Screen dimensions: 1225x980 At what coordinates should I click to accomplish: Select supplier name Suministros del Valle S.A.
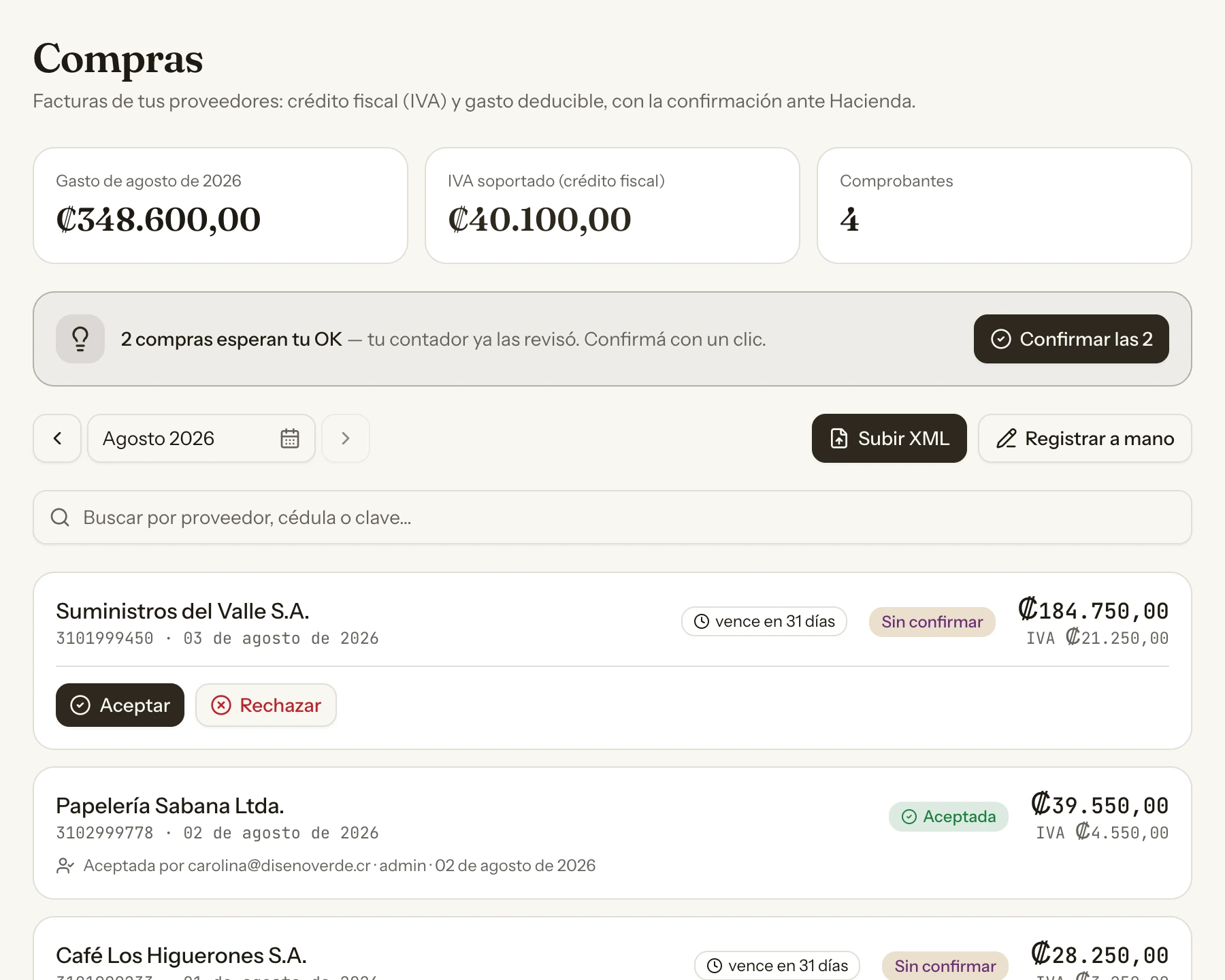[x=182, y=611]
